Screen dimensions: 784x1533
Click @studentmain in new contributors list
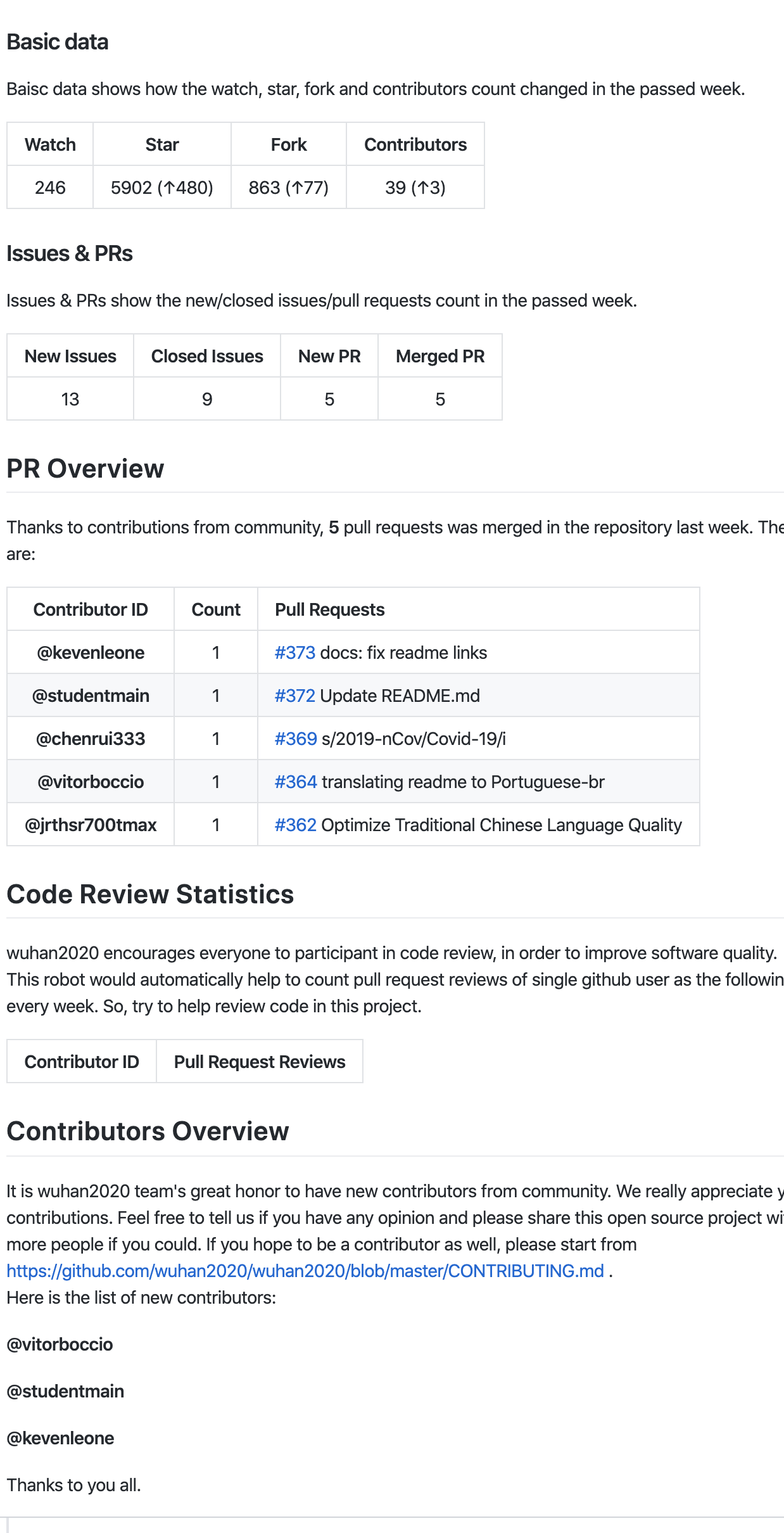tap(65, 1391)
